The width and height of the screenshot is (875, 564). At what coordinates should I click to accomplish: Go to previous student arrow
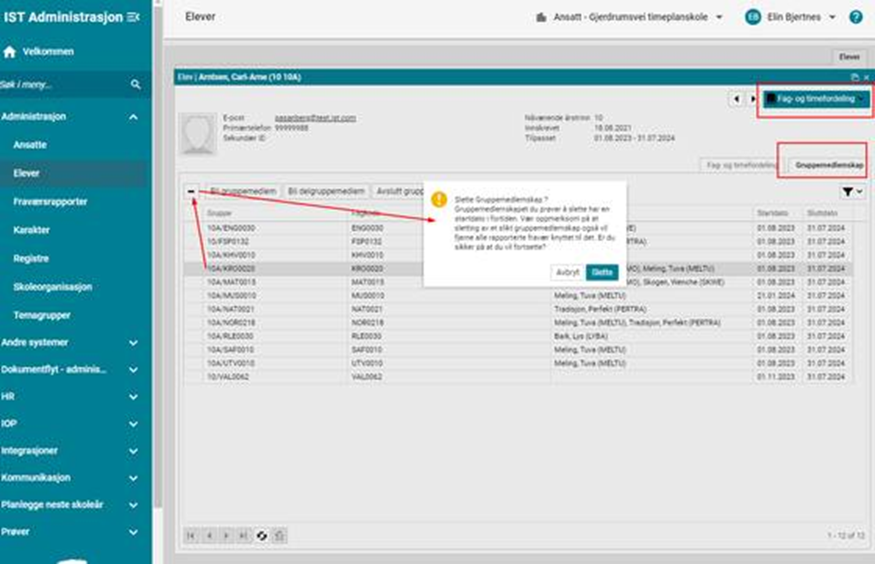point(737,99)
